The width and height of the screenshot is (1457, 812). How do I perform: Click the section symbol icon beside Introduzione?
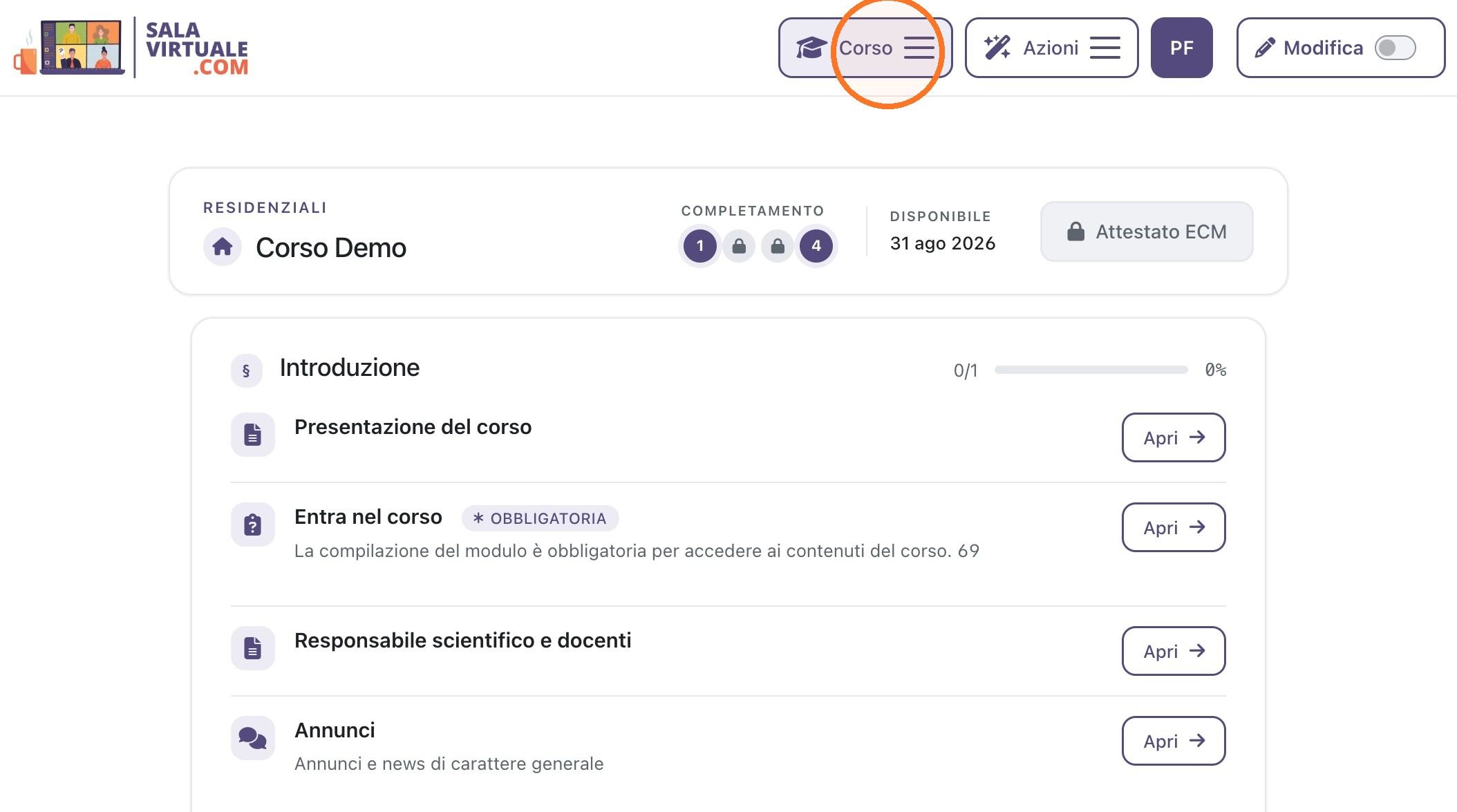pyautogui.click(x=246, y=370)
